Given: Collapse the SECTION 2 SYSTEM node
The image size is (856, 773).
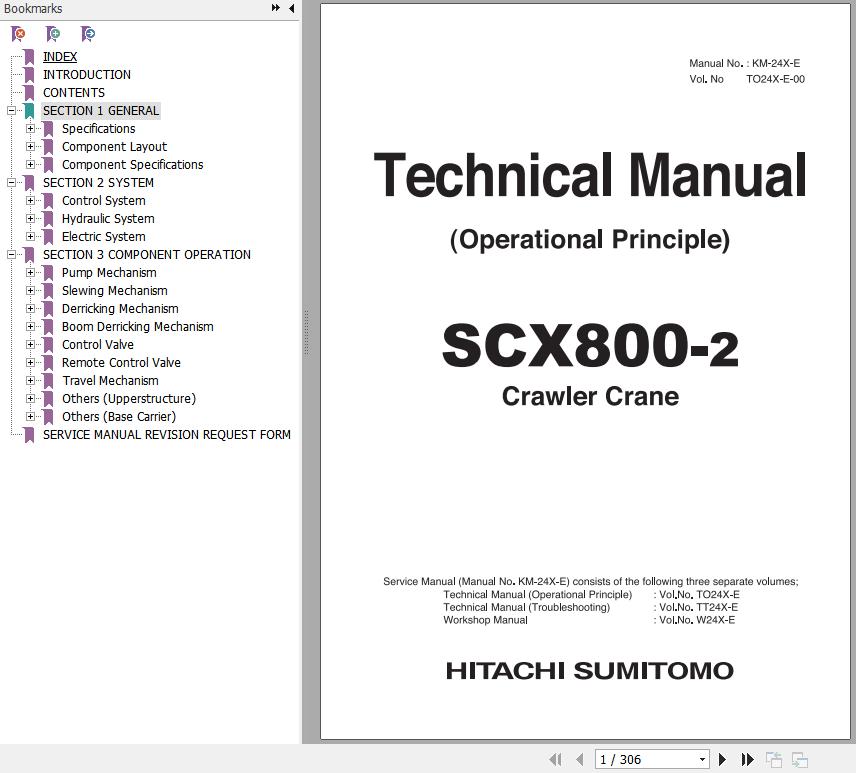Looking at the screenshot, I should click(x=11, y=182).
